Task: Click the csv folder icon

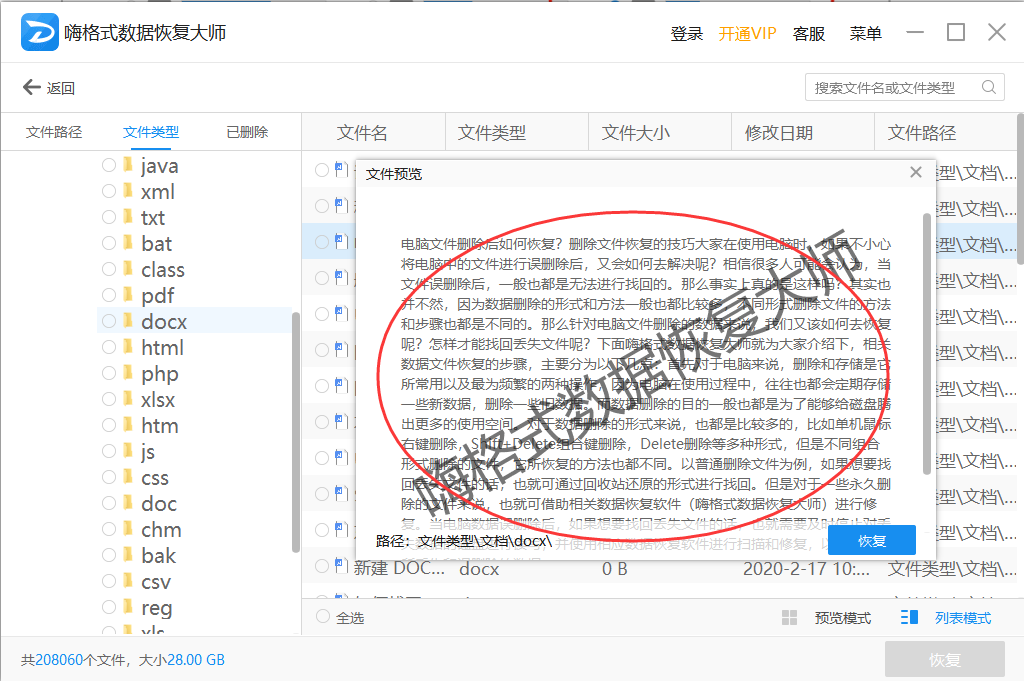Action: (128, 581)
